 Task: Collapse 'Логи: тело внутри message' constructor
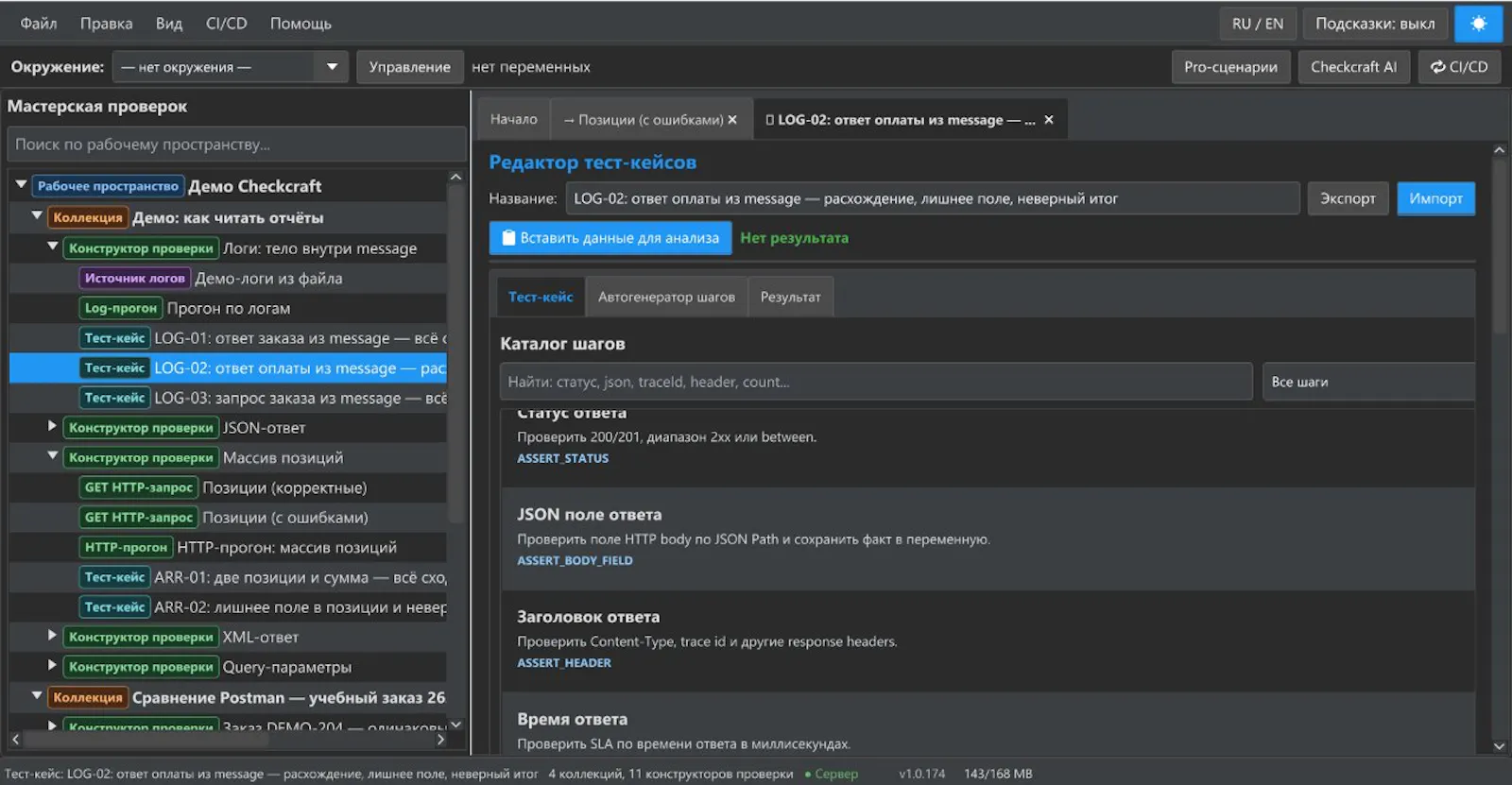pos(53,247)
